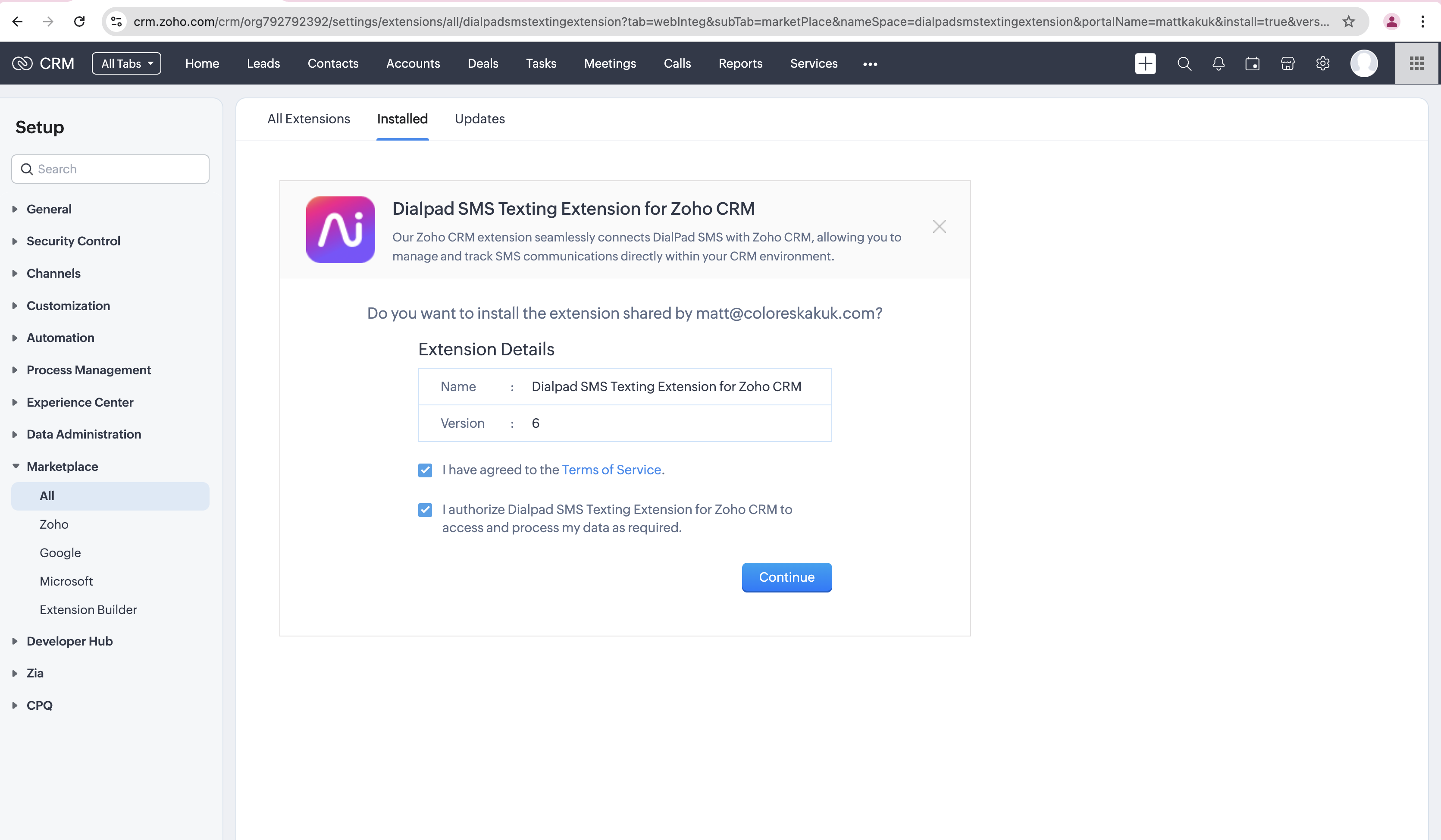Open the Leads module
Viewport: 1441px width, 840px height.
tap(263, 63)
